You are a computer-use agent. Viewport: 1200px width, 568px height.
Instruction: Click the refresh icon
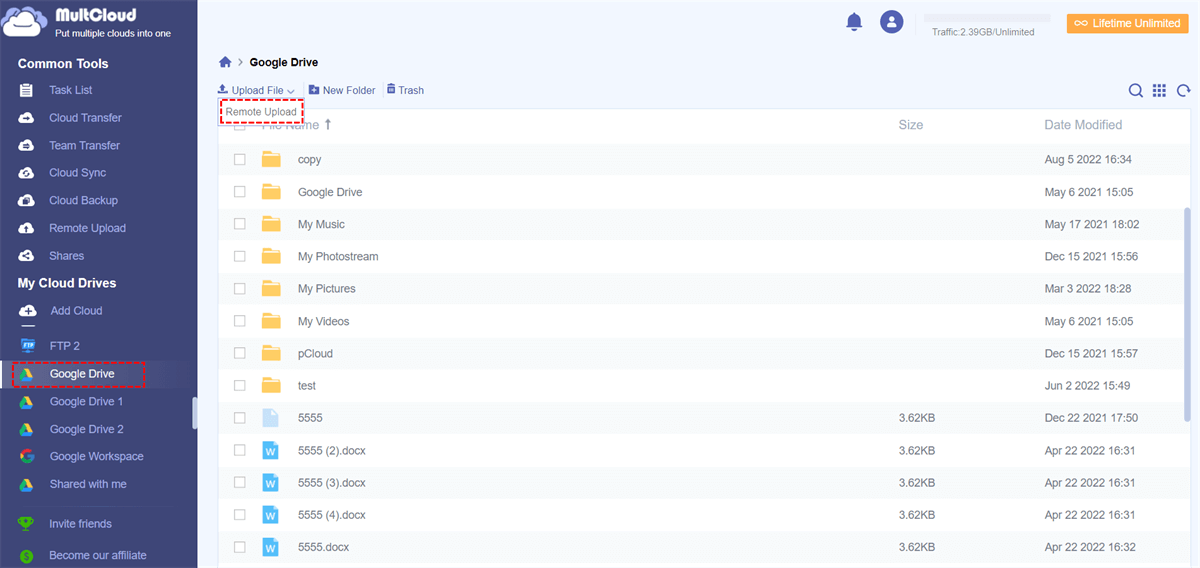coord(1184,90)
